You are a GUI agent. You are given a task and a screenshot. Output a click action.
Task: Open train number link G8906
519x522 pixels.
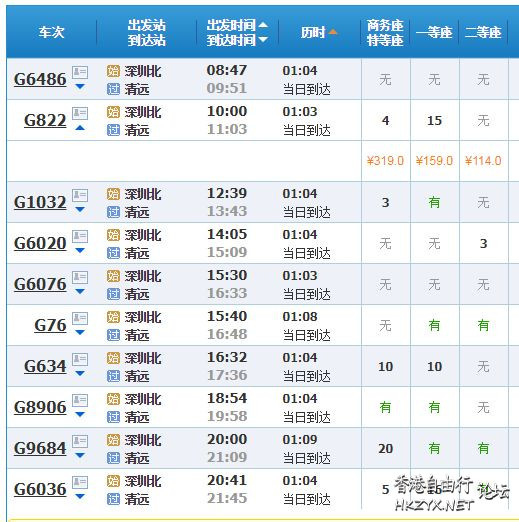(x=40, y=407)
